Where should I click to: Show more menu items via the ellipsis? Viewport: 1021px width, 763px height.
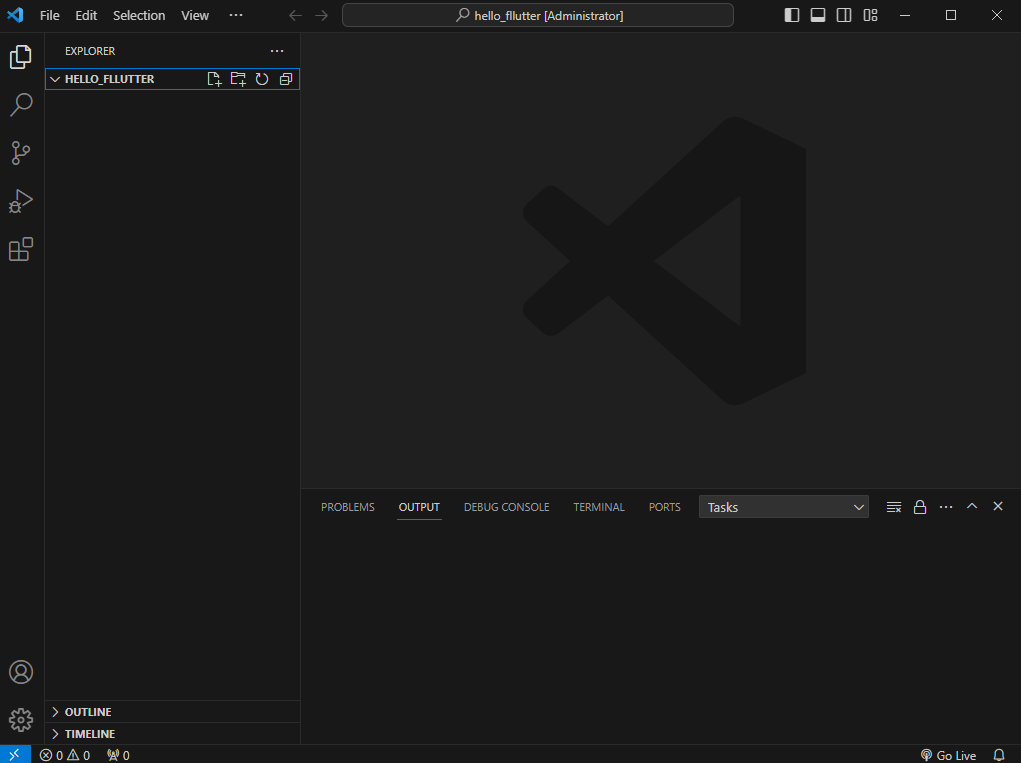click(236, 16)
